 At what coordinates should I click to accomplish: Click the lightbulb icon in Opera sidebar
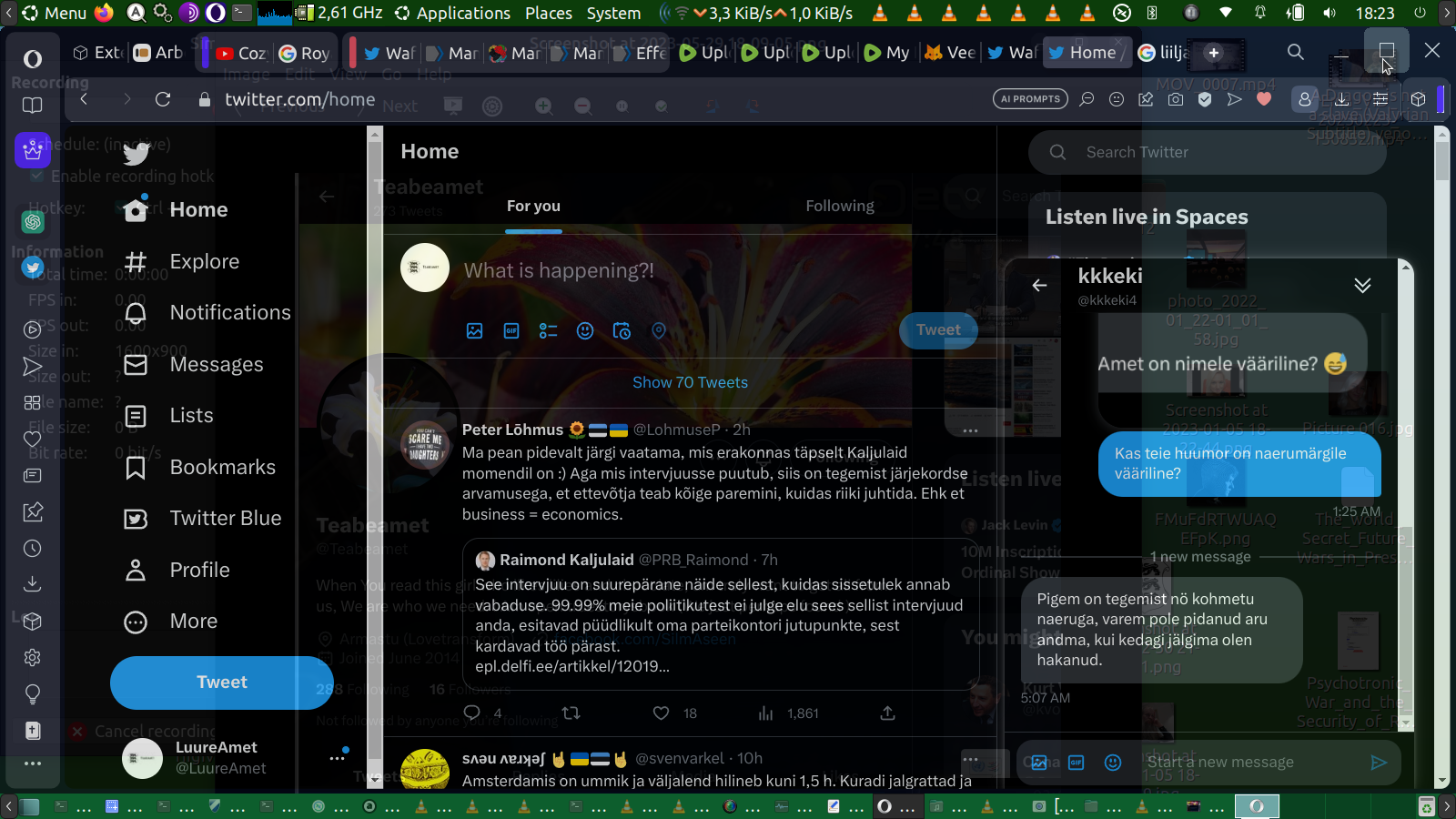tap(33, 694)
